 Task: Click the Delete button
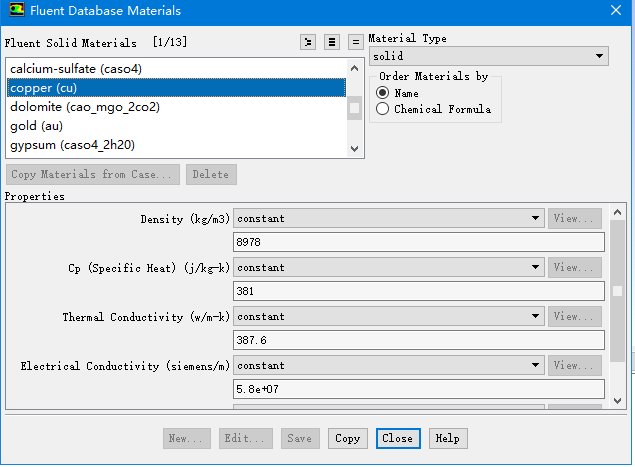point(211,174)
